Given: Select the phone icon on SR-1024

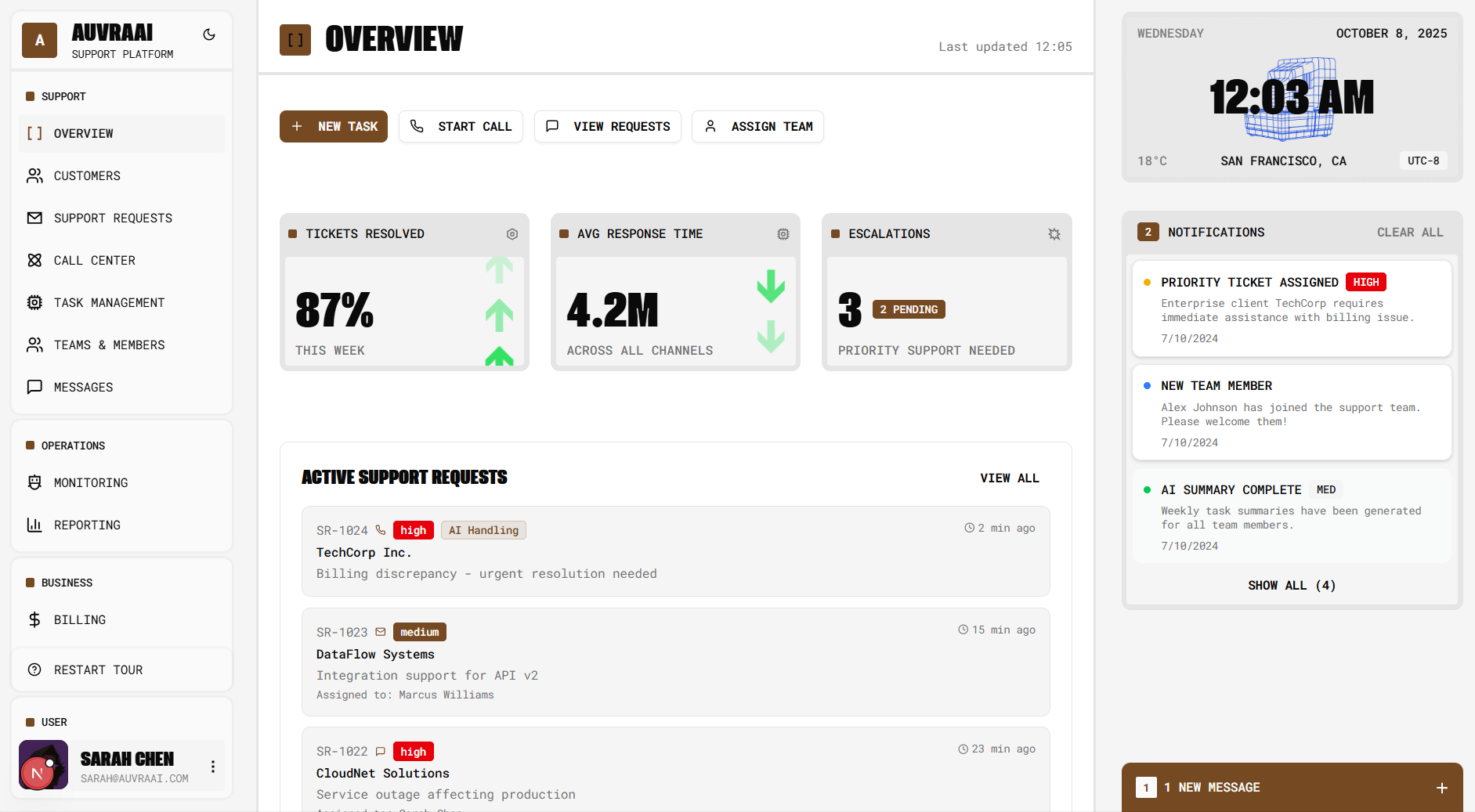Looking at the screenshot, I should coord(381,529).
